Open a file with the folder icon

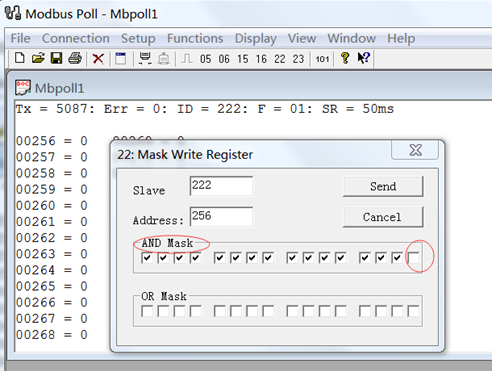(38, 58)
